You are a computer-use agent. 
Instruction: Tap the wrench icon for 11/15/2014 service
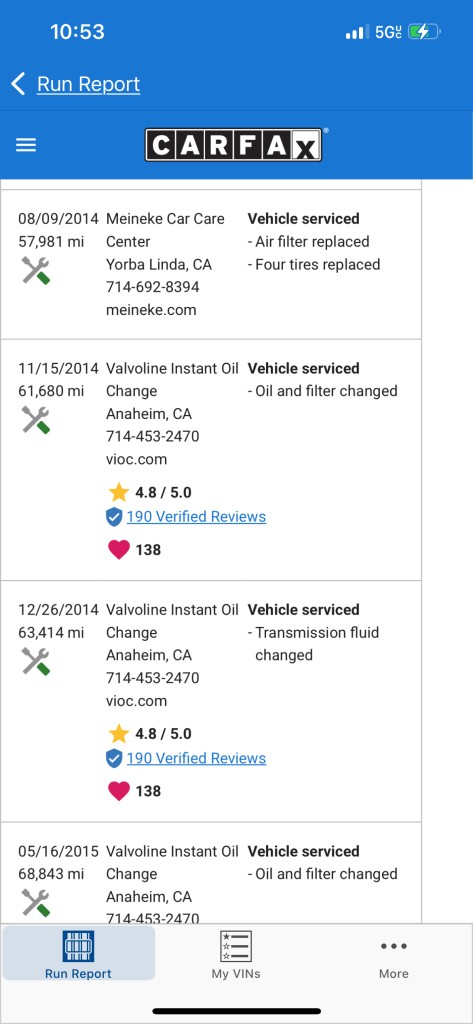(x=35, y=419)
